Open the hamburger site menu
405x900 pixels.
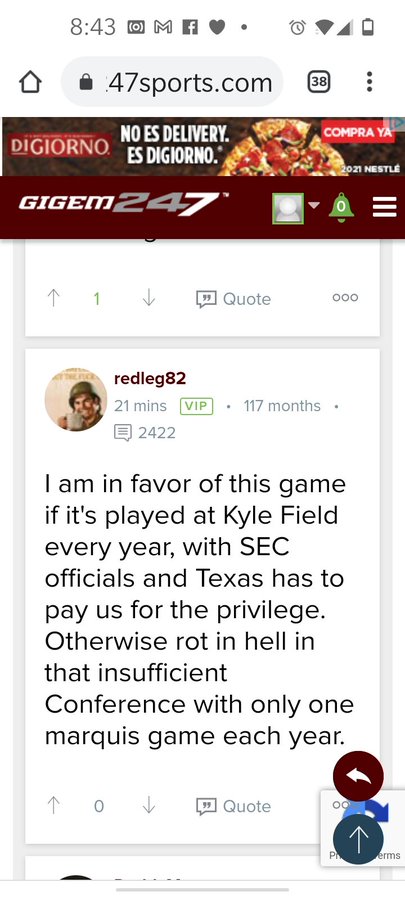tap(384, 207)
